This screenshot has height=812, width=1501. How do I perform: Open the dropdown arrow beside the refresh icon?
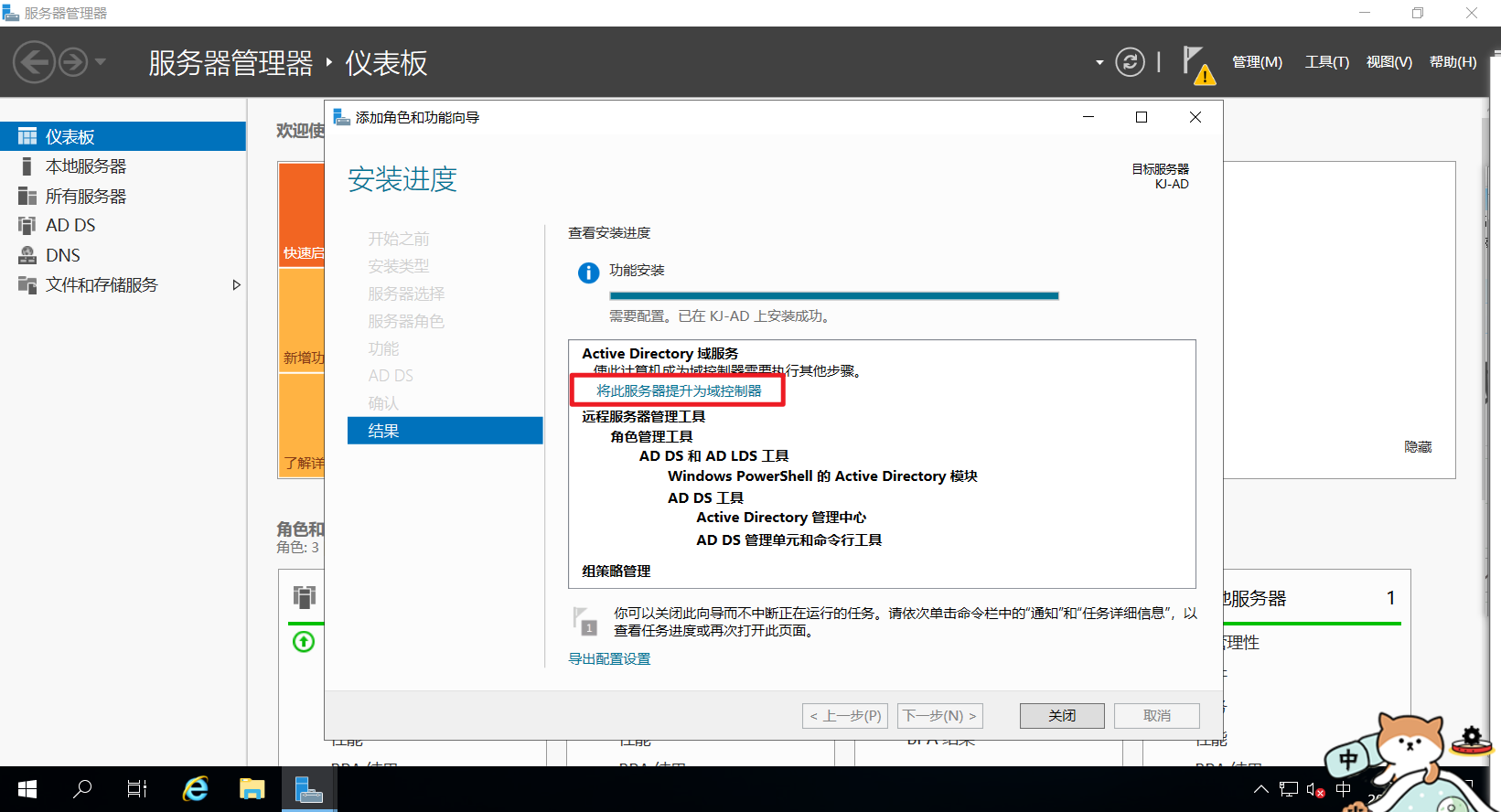point(1099,62)
